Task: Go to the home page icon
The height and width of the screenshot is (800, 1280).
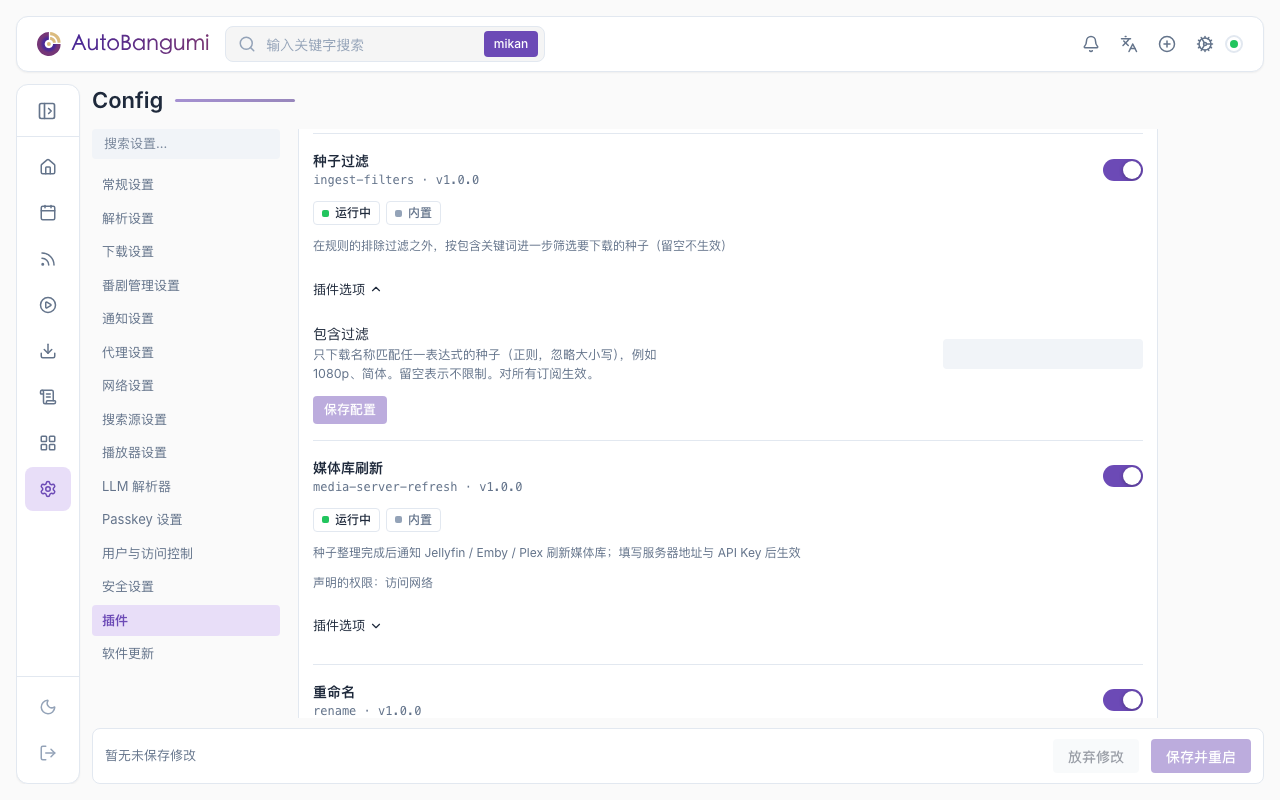Action: [48, 167]
